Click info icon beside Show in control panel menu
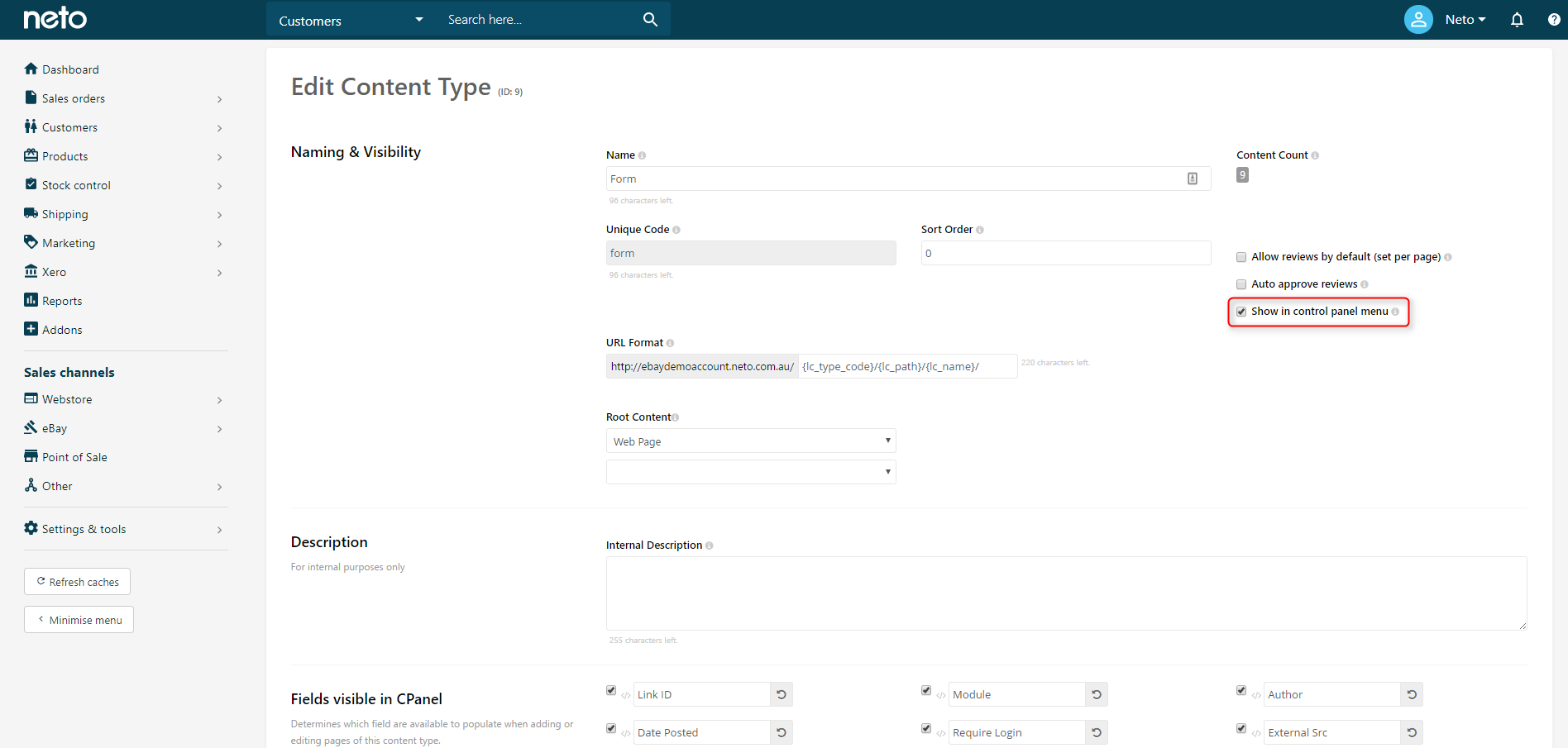 pyautogui.click(x=1395, y=312)
